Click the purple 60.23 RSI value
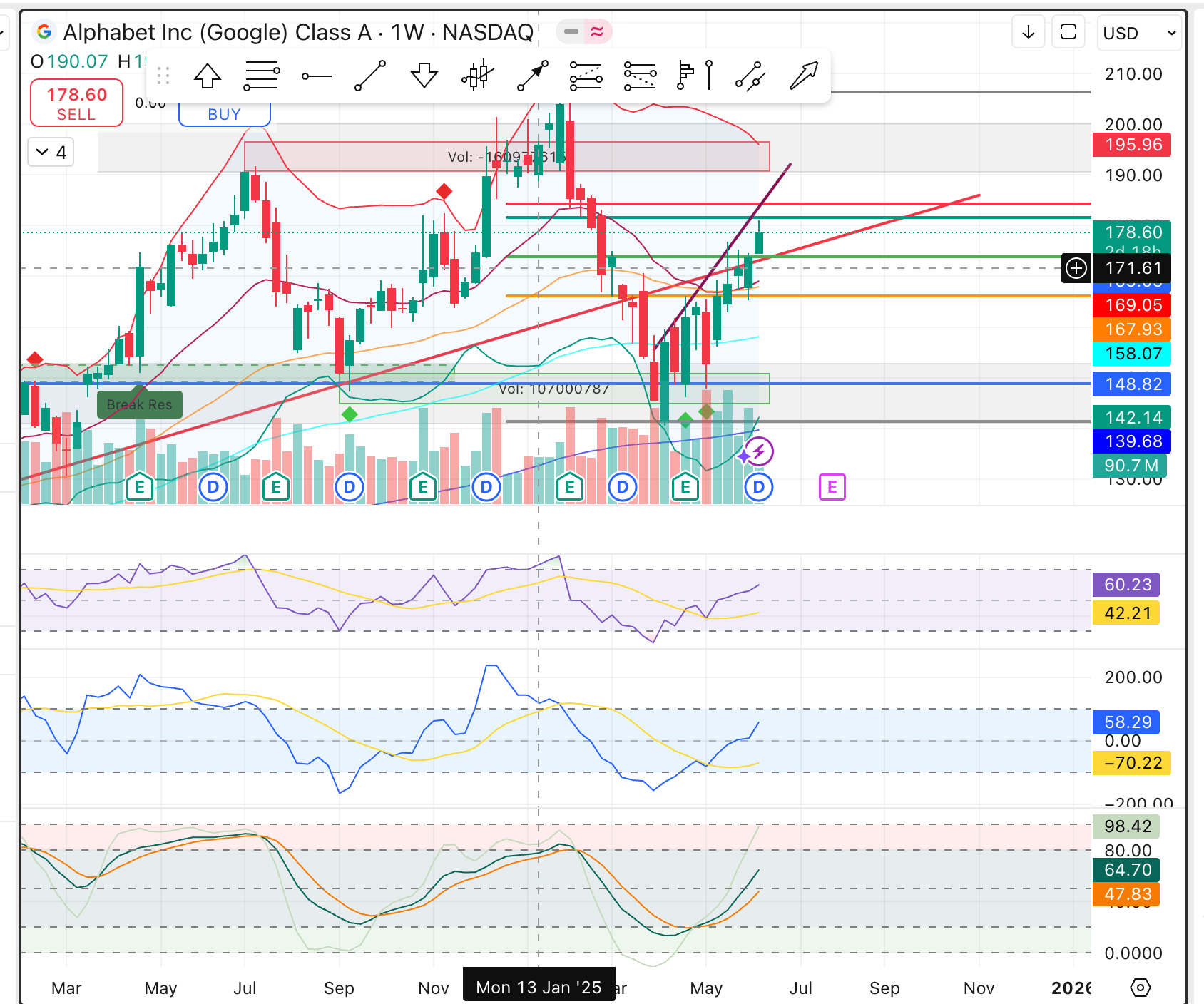The image size is (1204, 1004). click(1126, 585)
